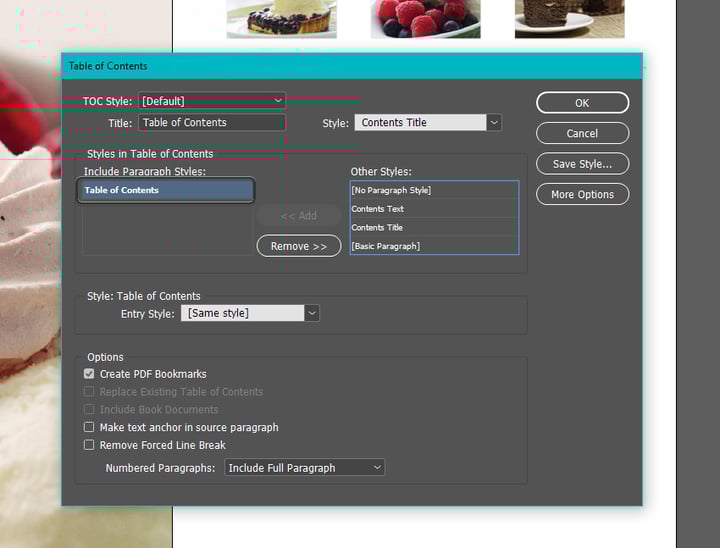Click the chocolate cake thumbnail image
720x548 pixels.
click(569, 19)
